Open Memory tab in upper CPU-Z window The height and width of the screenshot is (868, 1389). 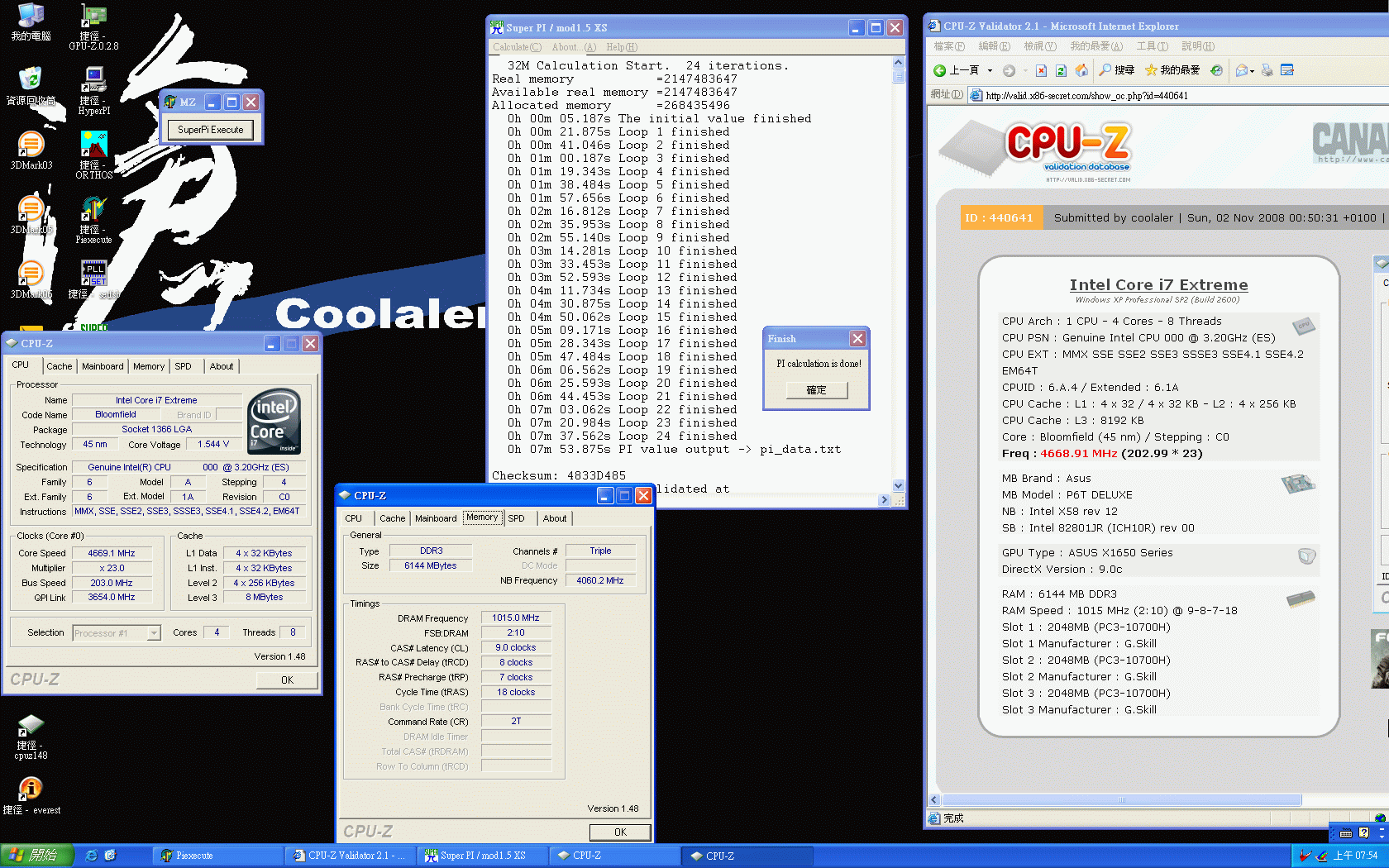click(149, 366)
